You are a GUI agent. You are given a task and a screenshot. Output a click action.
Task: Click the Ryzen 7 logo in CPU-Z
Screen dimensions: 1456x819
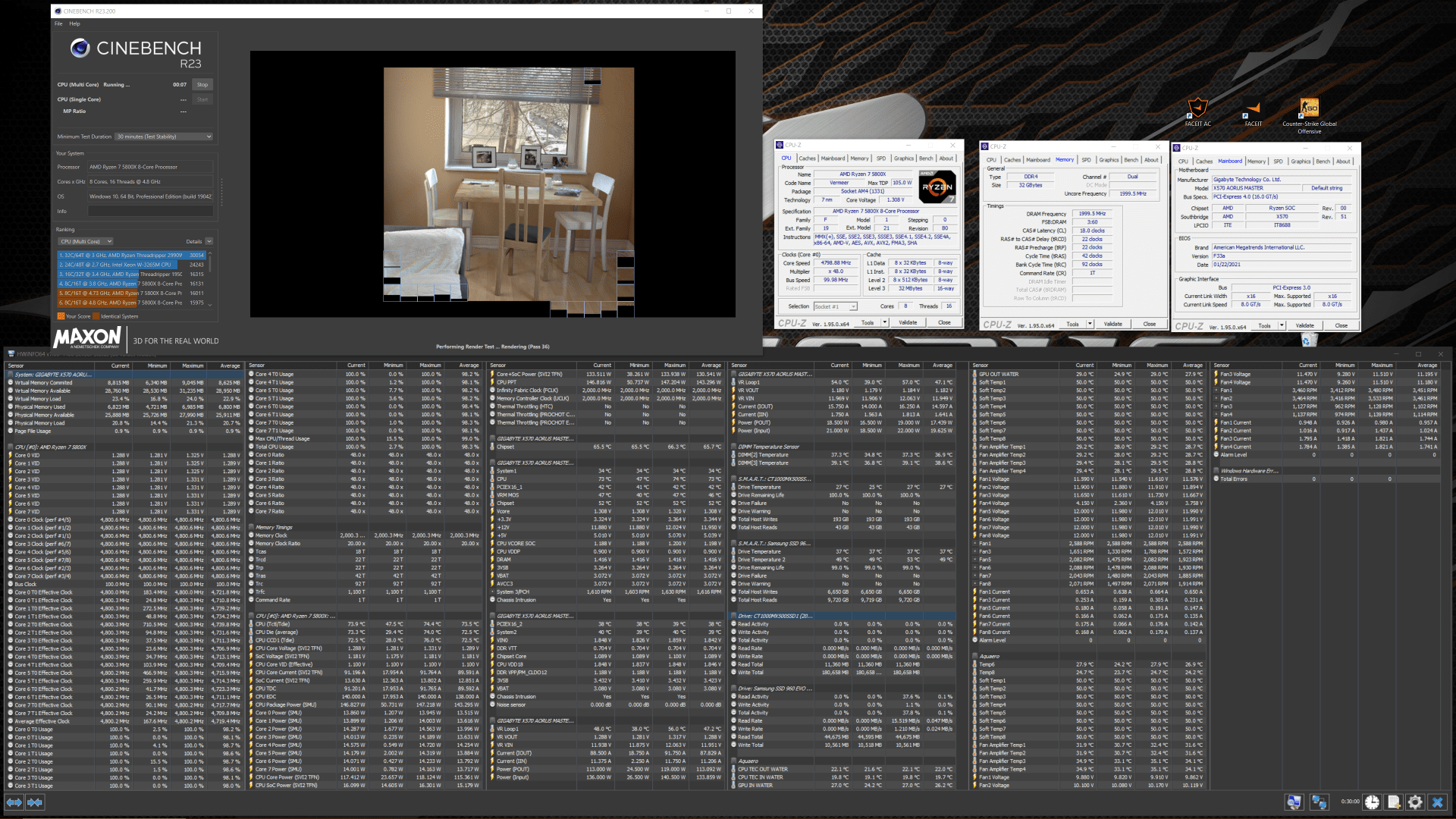coord(937,187)
